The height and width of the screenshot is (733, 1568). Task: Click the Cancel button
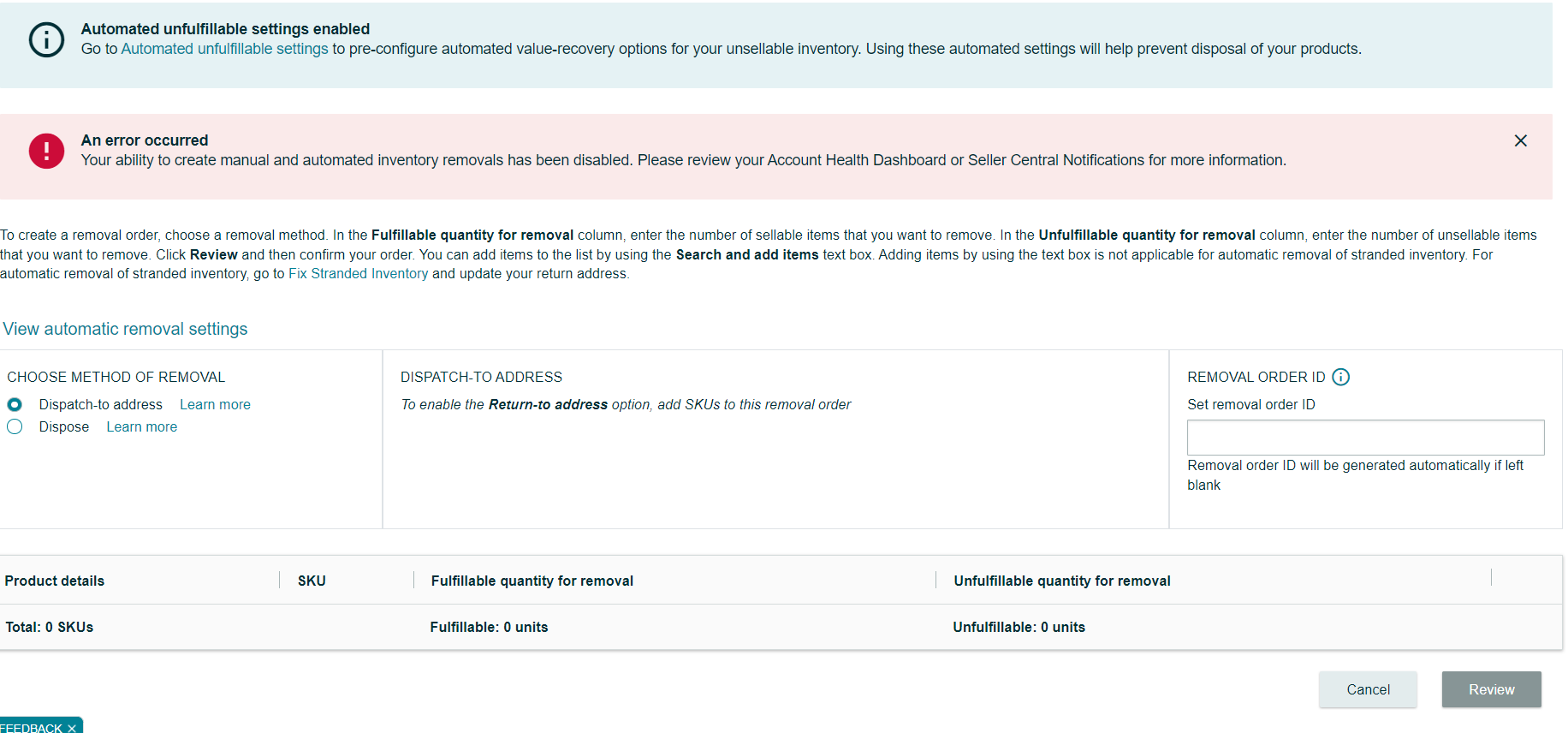tap(1368, 689)
